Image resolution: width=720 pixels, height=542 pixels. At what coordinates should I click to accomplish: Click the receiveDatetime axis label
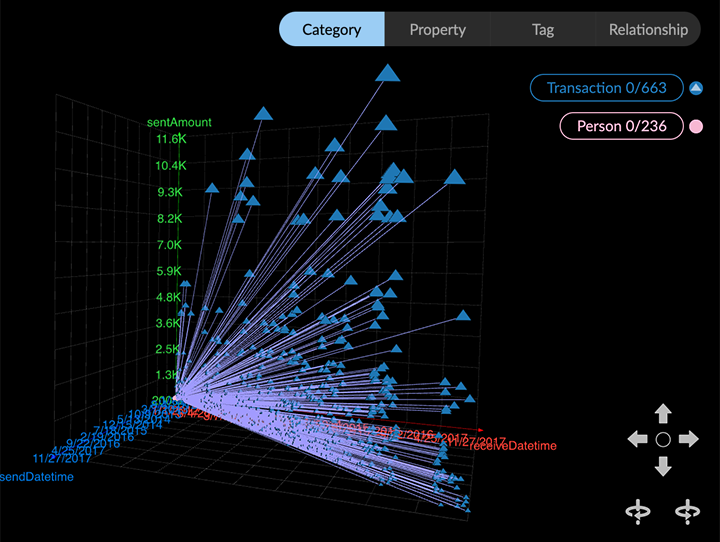click(x=512, y=445)
